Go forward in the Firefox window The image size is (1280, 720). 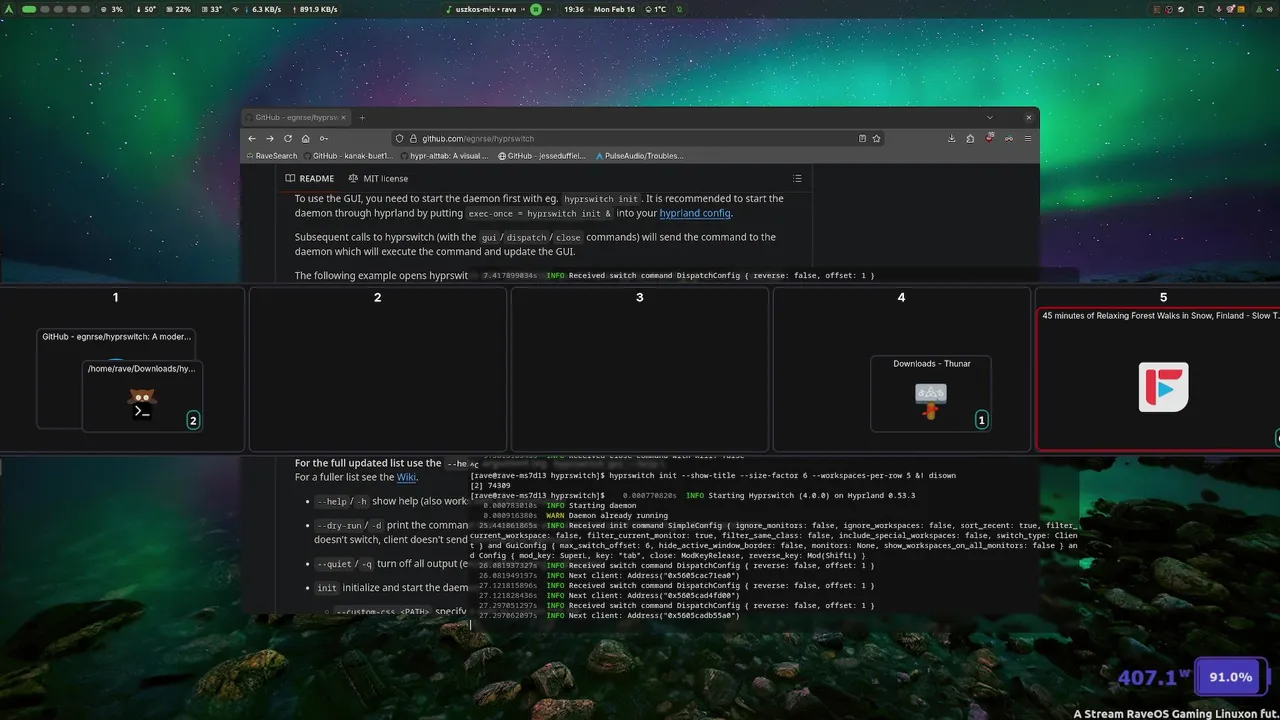coord(270,138)
